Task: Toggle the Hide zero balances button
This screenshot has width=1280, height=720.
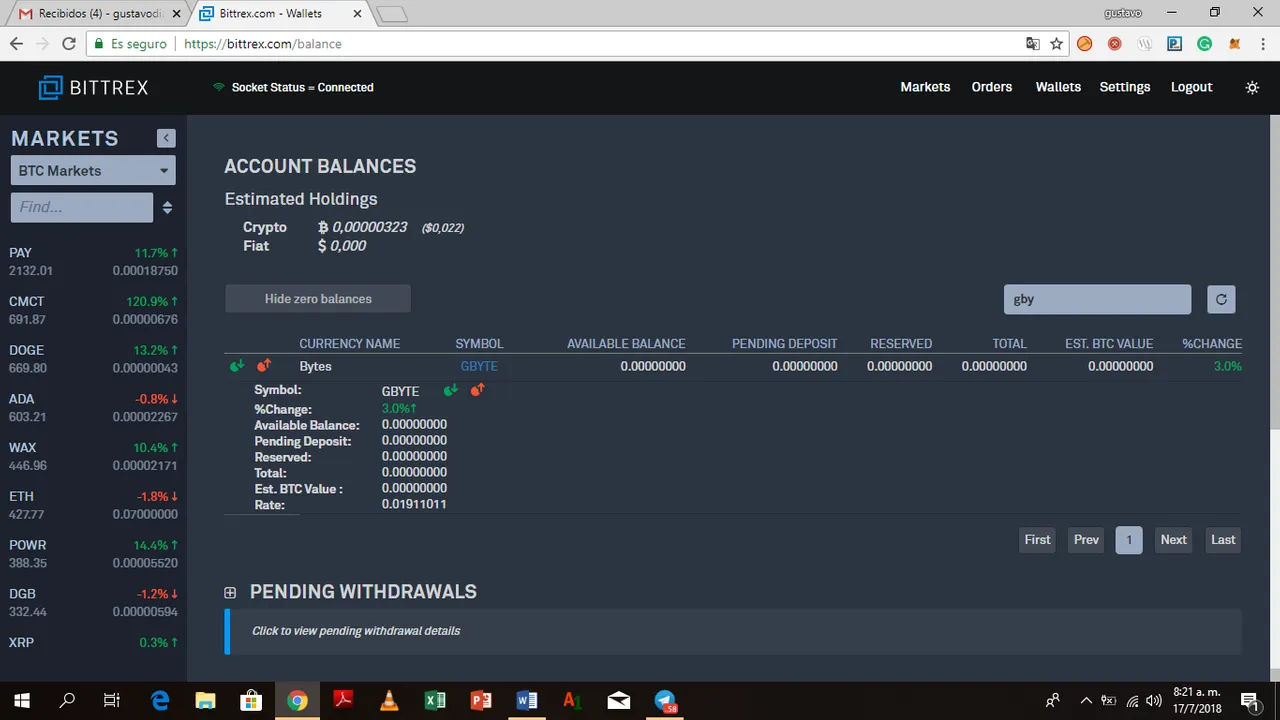Action: coord(318,299)
